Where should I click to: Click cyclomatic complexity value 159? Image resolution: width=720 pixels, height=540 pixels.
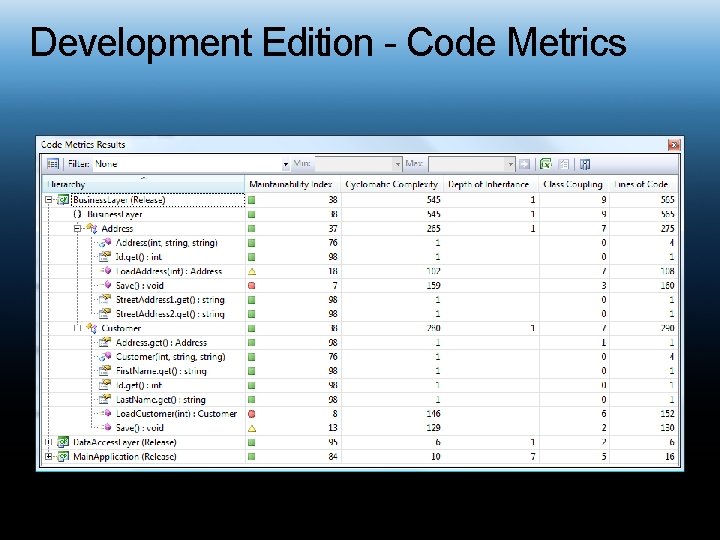click(x=433, y=285)
